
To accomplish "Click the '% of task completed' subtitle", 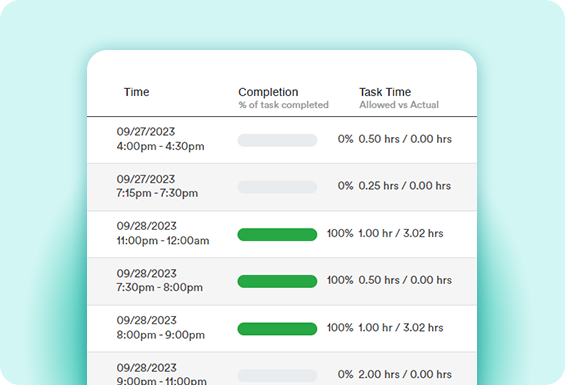I will [283, 105].
